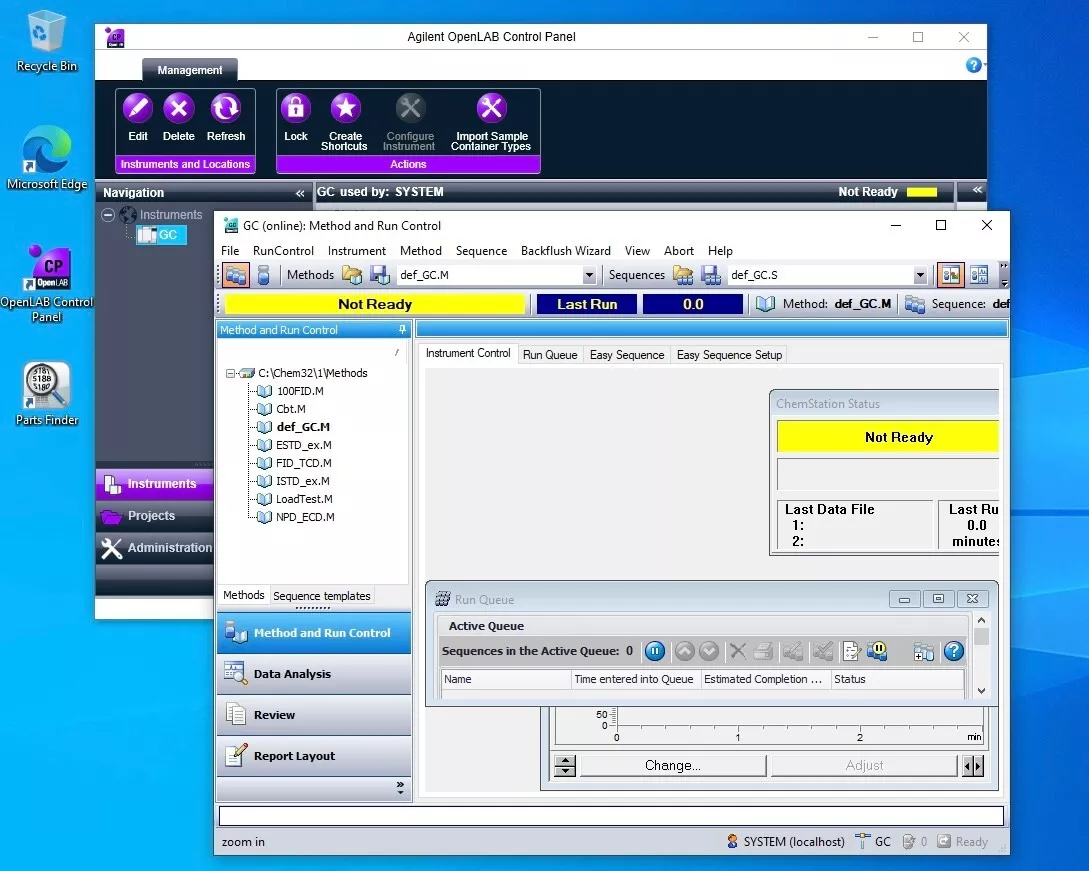
Task: Click the load sequence folder icon
Action: coord(683,275)
